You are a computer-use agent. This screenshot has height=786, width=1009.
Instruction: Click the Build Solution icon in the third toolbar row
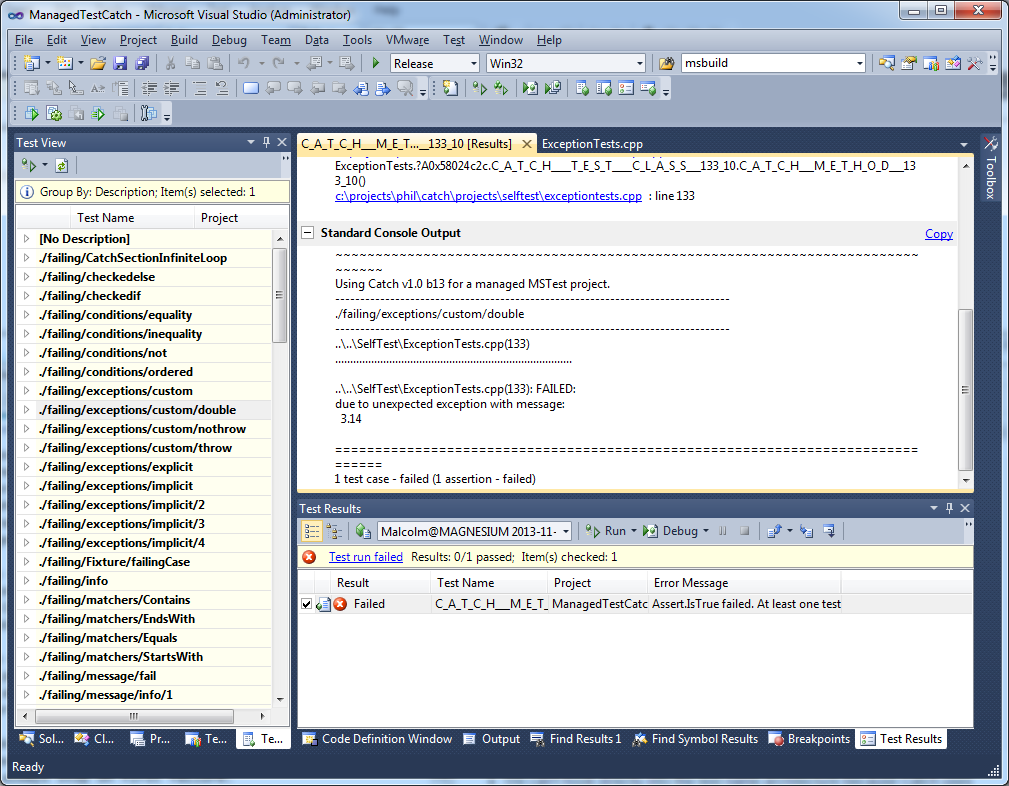coord(32,114)
